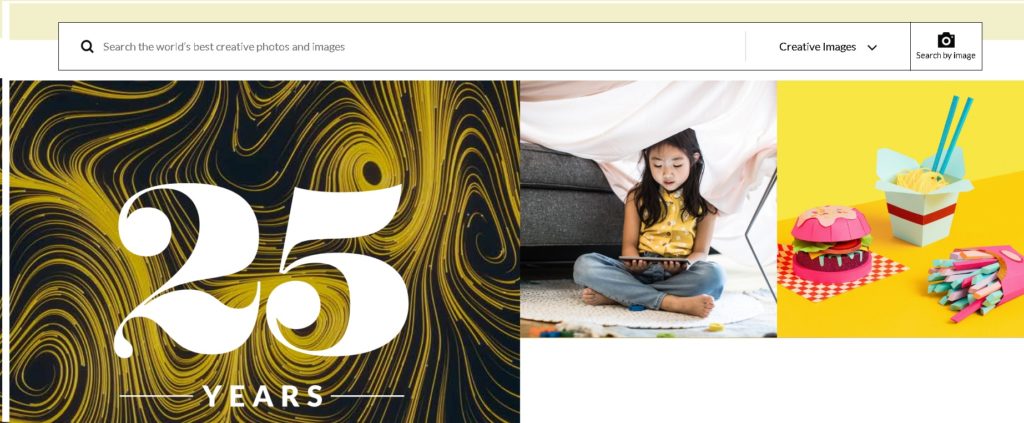Click the camera icon for image search

pyautogui.click(x=946, y=40)
